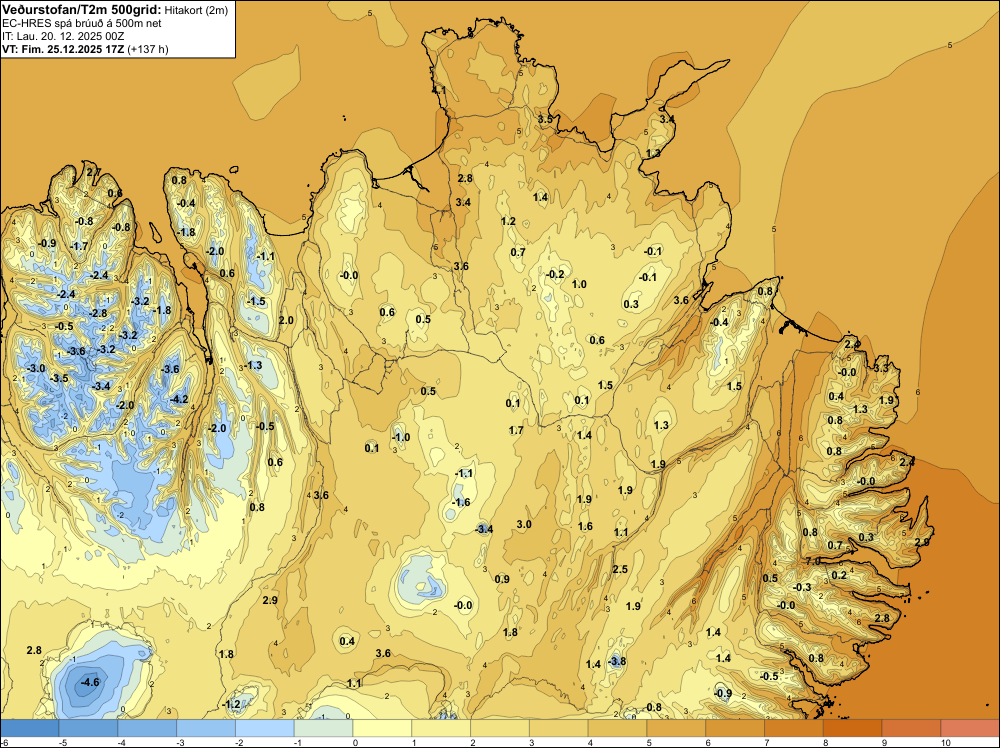Viewport: 1000px width, 748px height.
Task: Click the '-3.5' temperature value on the map
Action: (x=59, y=379)
